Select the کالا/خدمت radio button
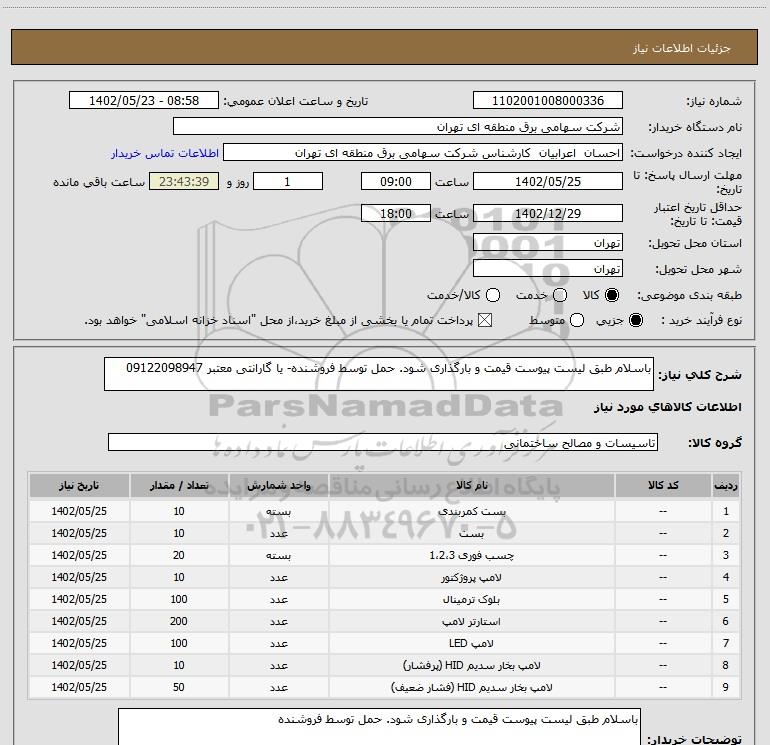770x745 pixels. click(493, 295)
